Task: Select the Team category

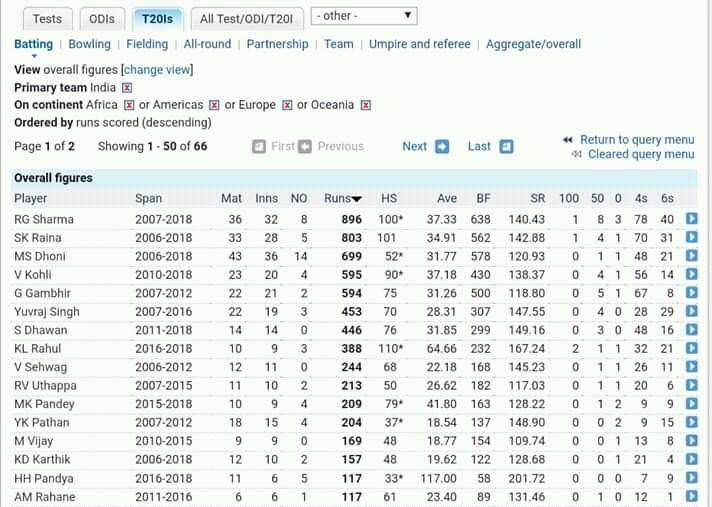Action: [x=339, y=44]
